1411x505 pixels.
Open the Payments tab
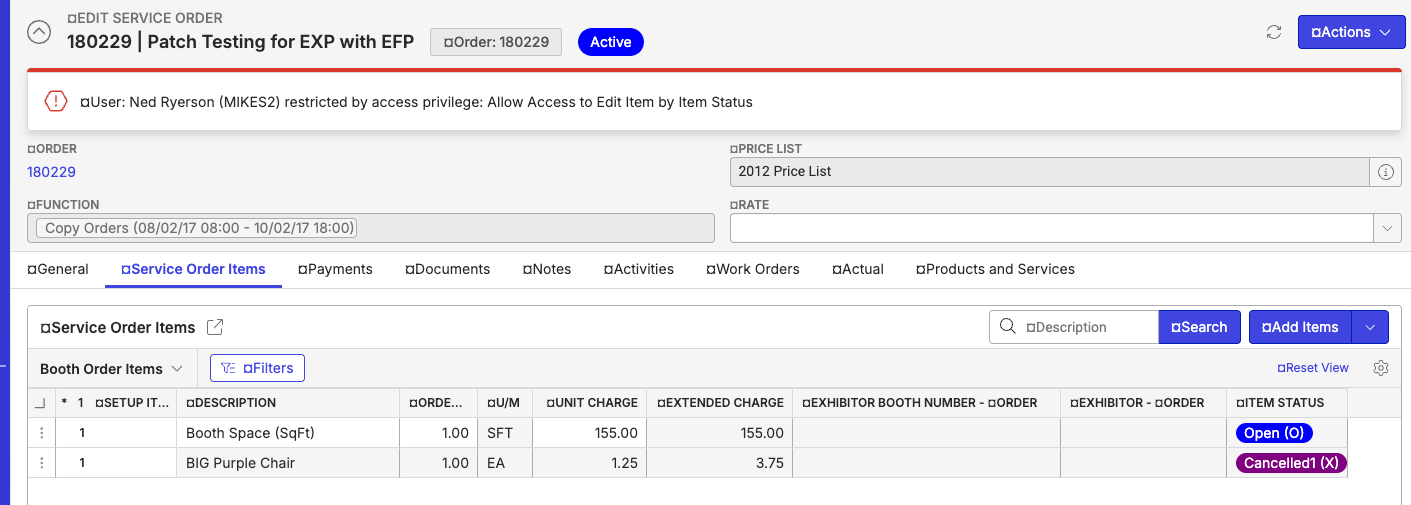[x=335, y=269]
